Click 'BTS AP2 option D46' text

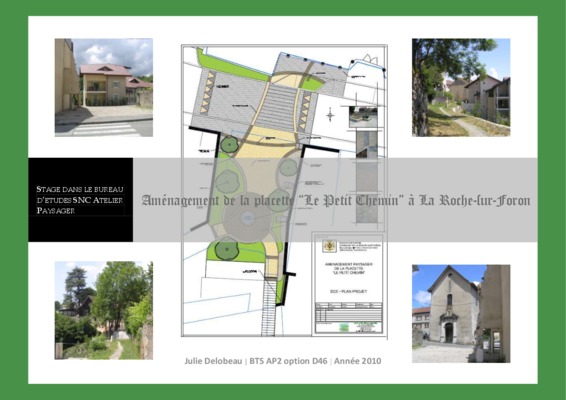pos(288,361)
